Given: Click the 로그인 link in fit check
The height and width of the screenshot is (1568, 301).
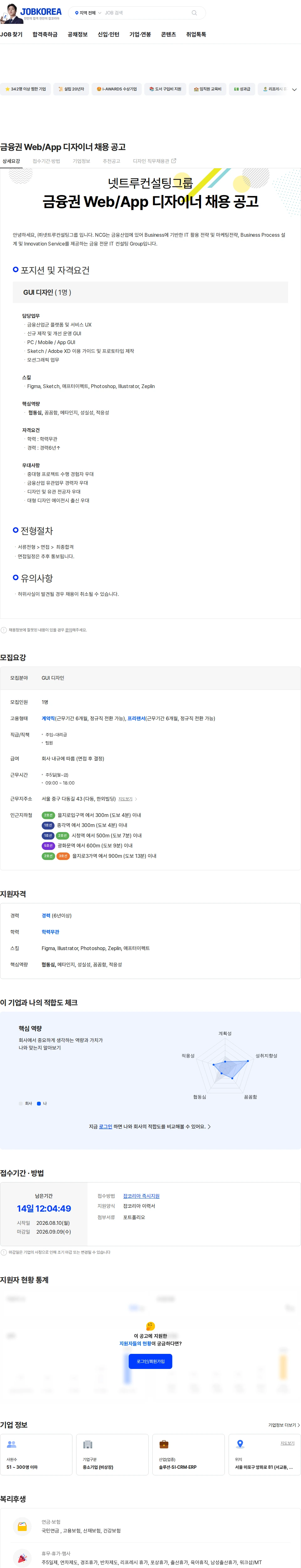Looking at the screenshot, I should point(106,1127).
